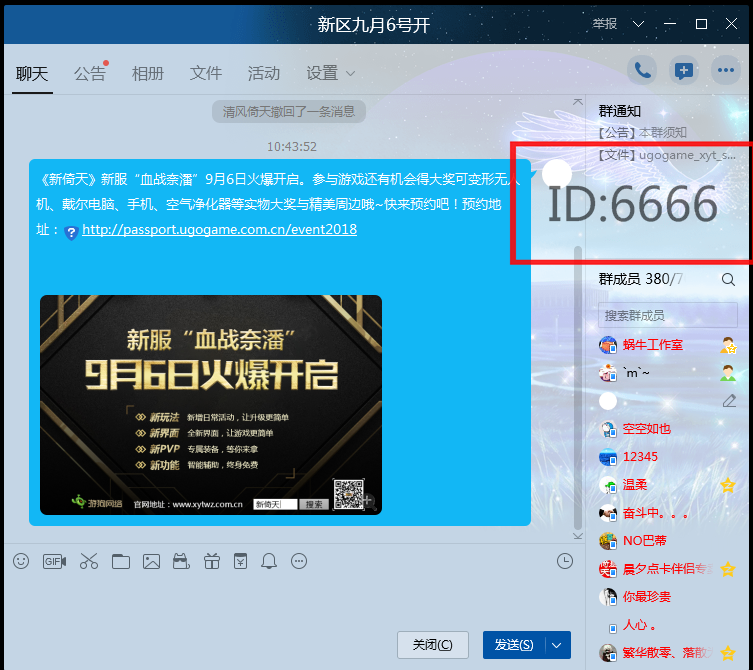Click 清风倚天撤回了一条消息 notice
This screenshot has height=670, width=753.
[289, 111]
